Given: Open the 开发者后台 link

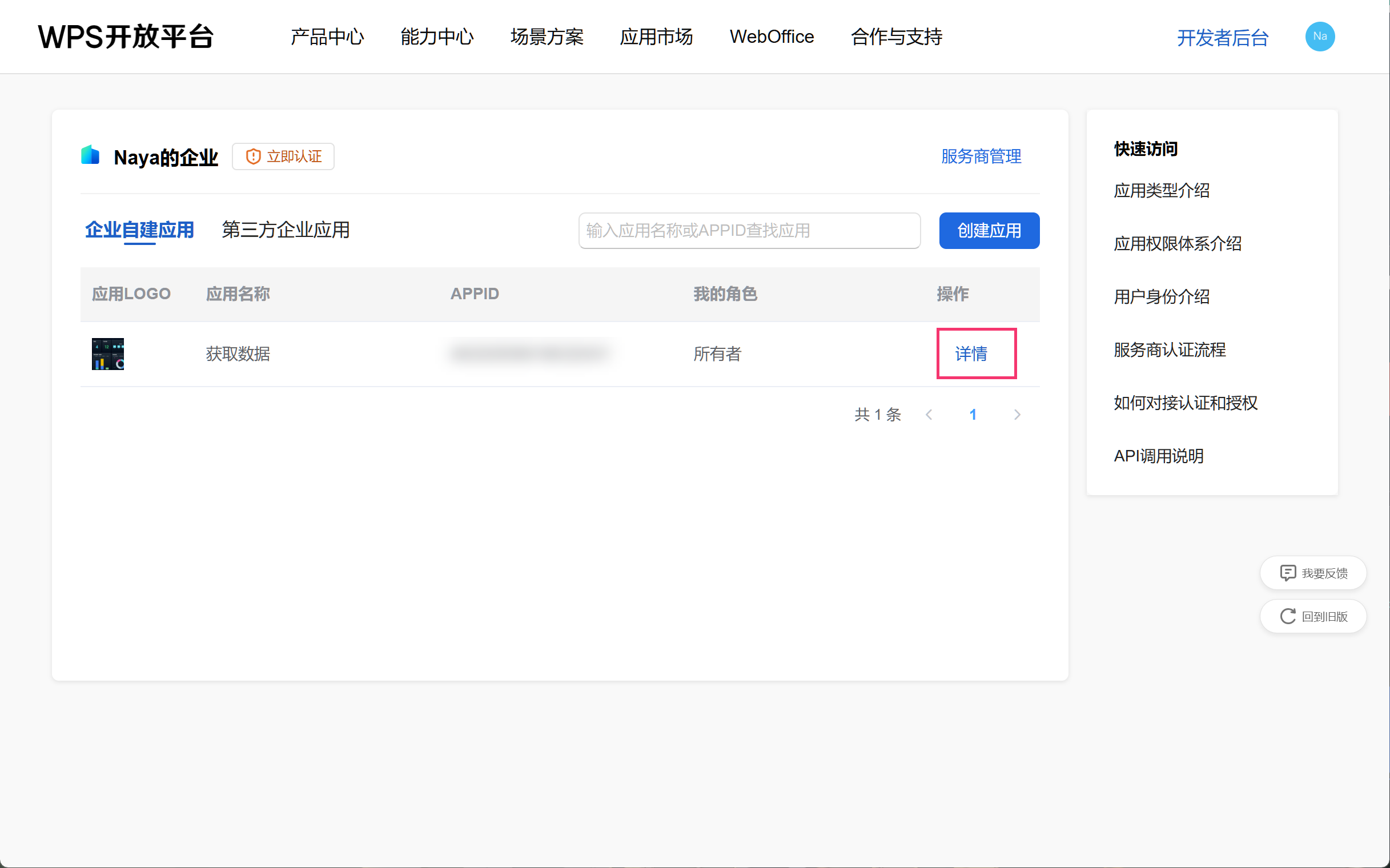Looking at the screenshot, I should [x=1222, y=38].
